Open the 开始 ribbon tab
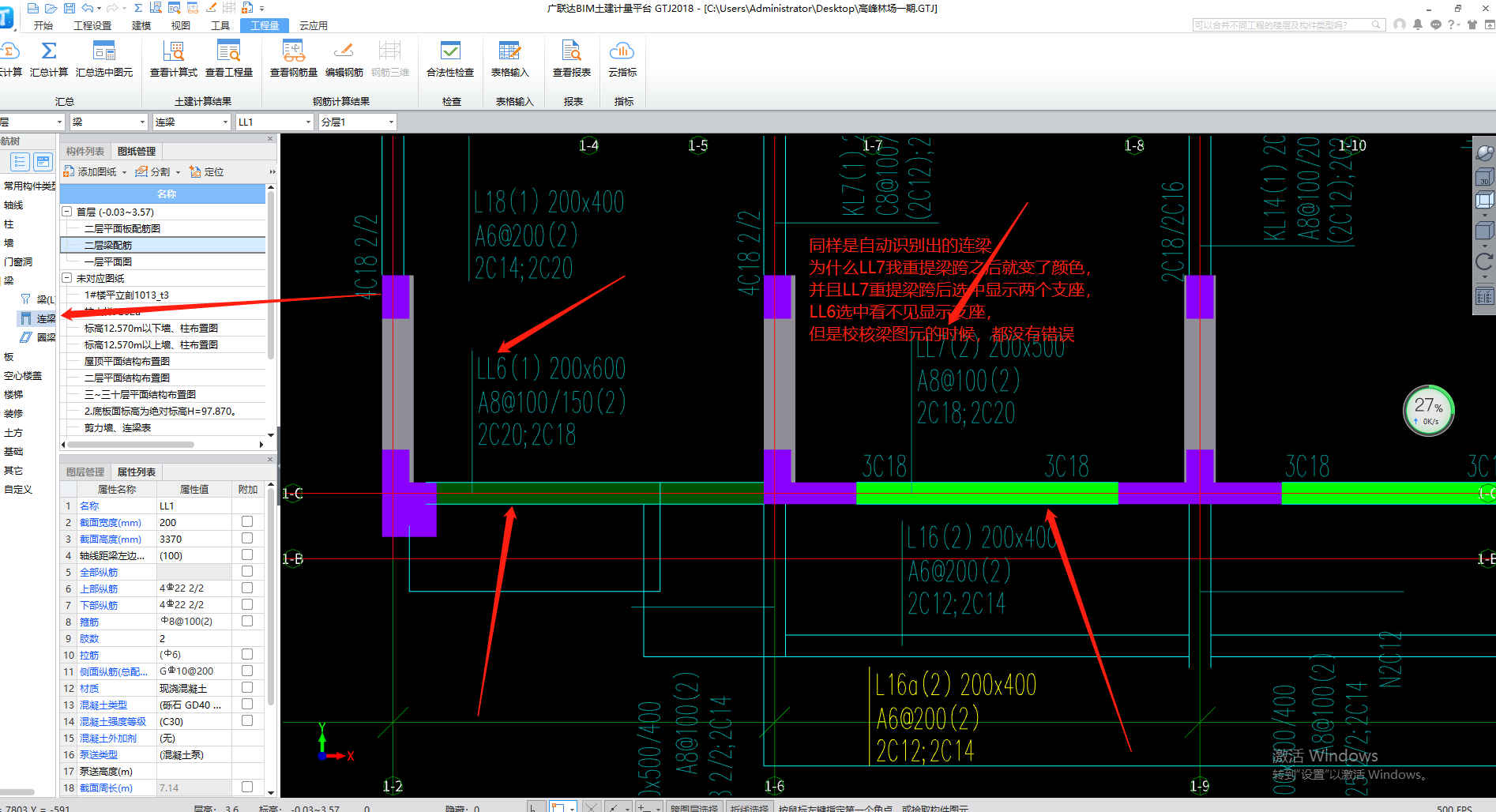The image size is (1496, 812). [43, 25]
